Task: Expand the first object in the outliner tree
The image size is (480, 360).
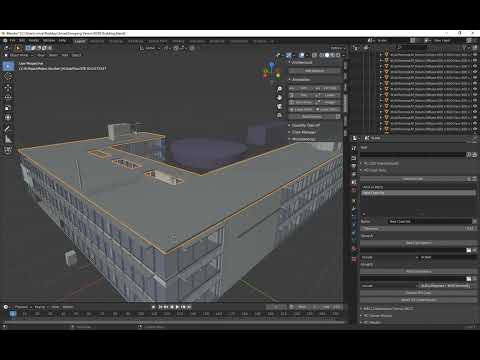Action: (381, 55)
